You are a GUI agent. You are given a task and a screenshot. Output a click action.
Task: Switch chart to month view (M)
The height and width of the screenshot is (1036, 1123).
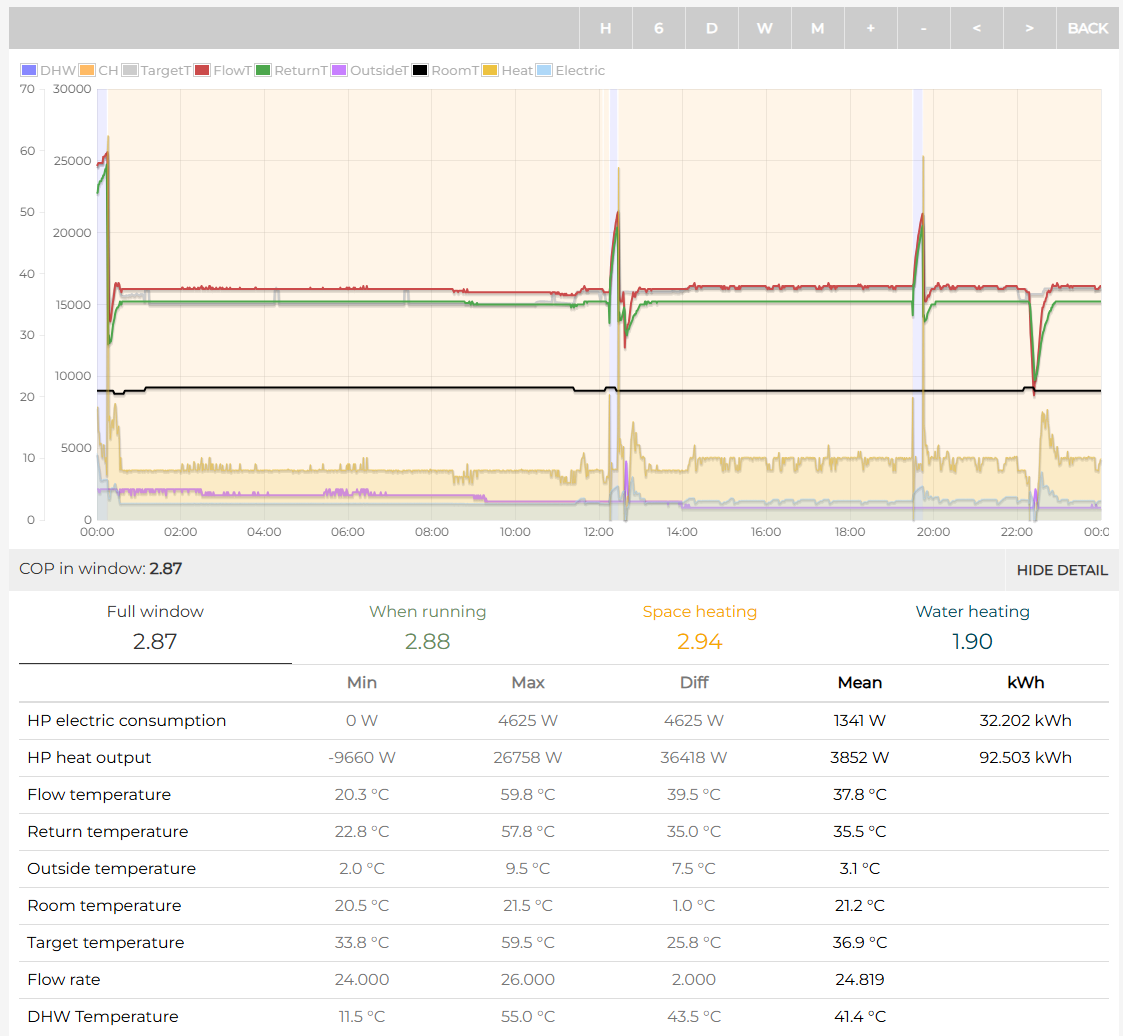[x=817, y=28]
